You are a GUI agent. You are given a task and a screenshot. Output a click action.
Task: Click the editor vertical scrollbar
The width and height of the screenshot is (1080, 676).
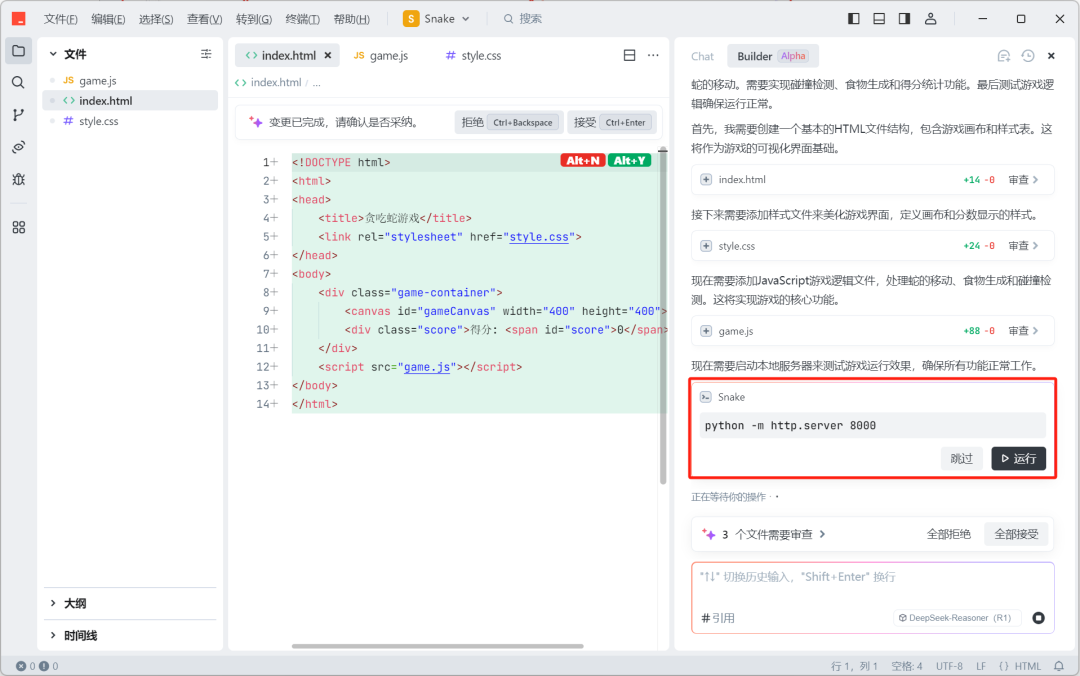click(663, 316)
